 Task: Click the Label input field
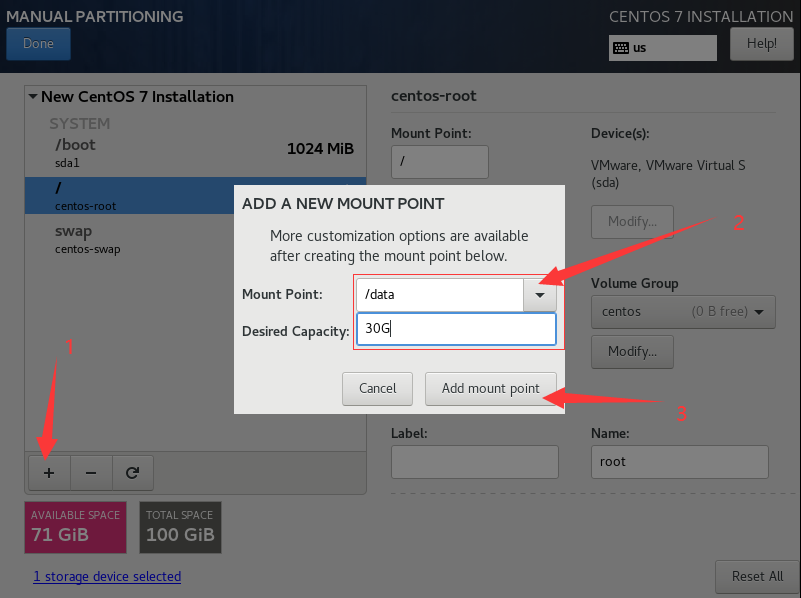pos(475,462)
